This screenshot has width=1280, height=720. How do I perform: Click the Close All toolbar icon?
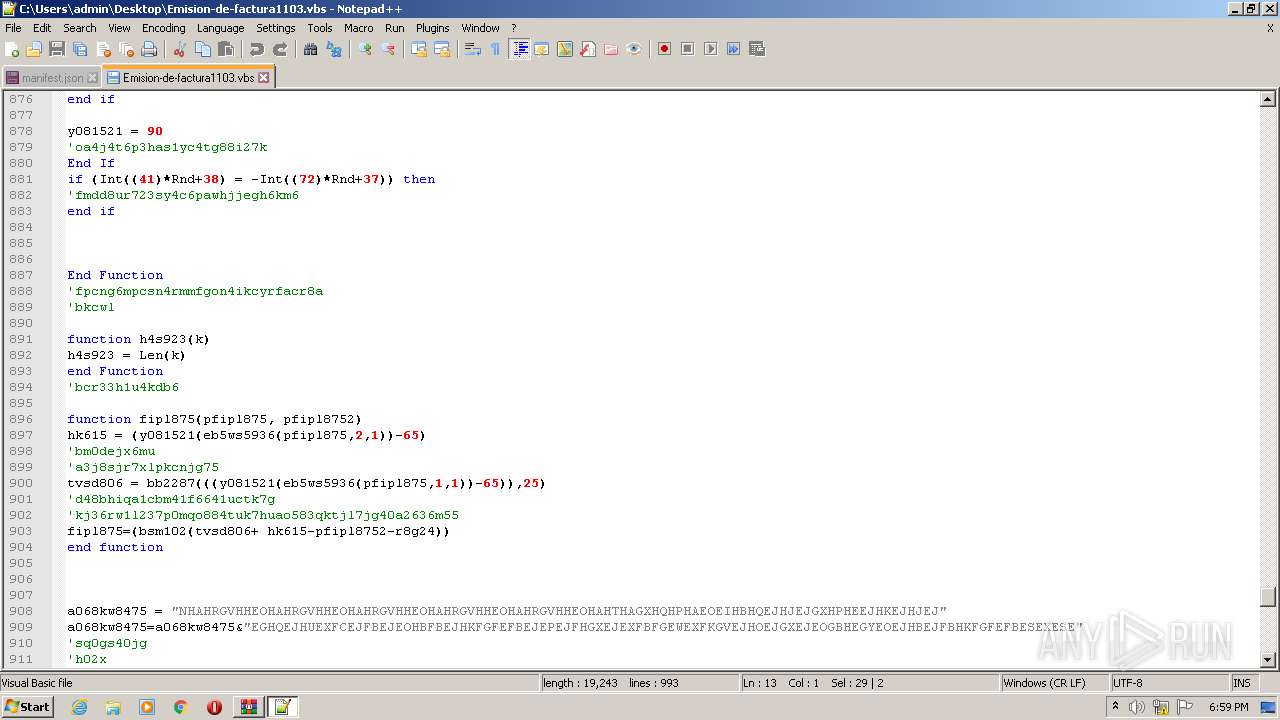[126, 49]
